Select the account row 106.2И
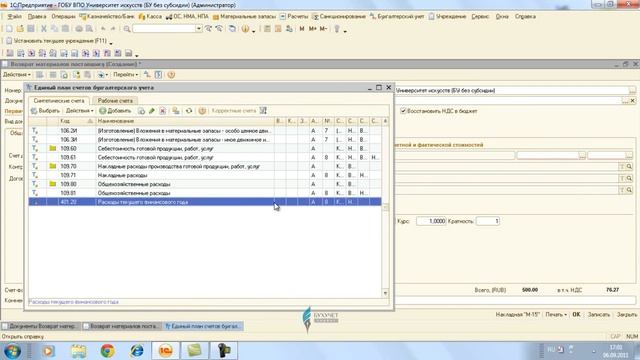640x360 pixels. tap(205, 131)
